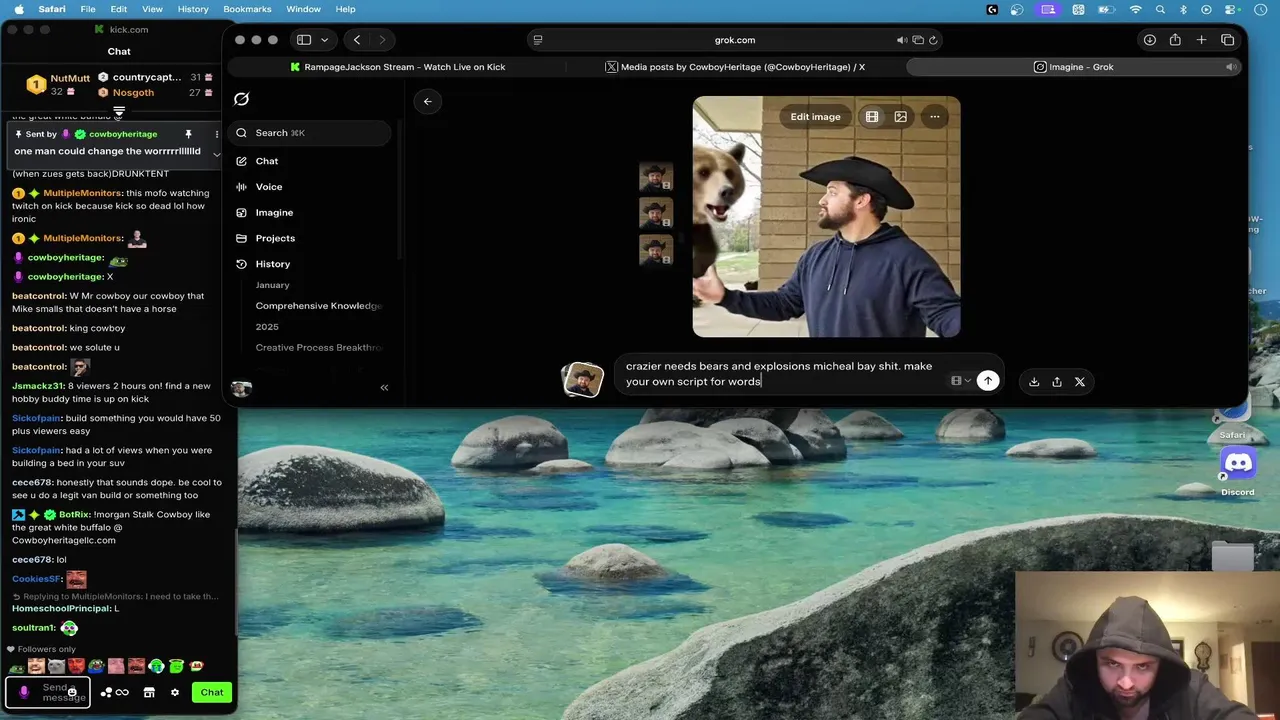Open the History menu in menu bar

coord(193,9)
